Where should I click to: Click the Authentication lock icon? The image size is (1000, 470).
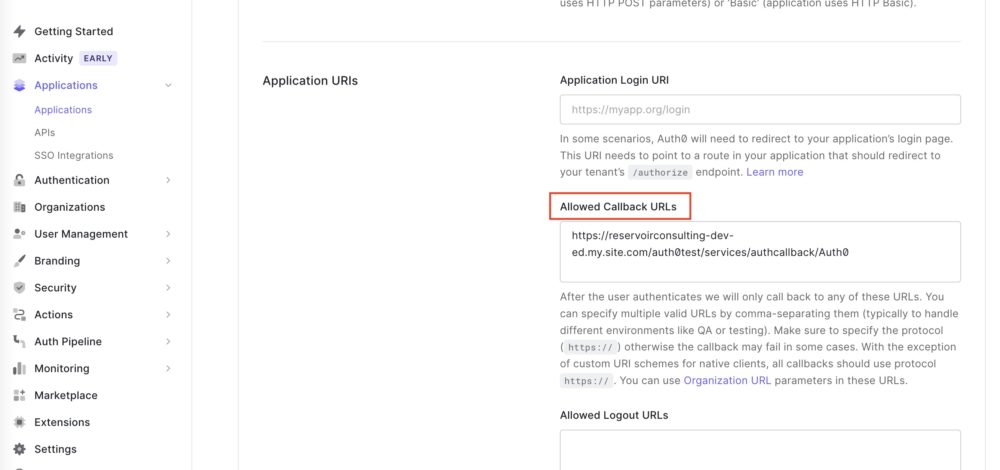[x=19, y=180]
